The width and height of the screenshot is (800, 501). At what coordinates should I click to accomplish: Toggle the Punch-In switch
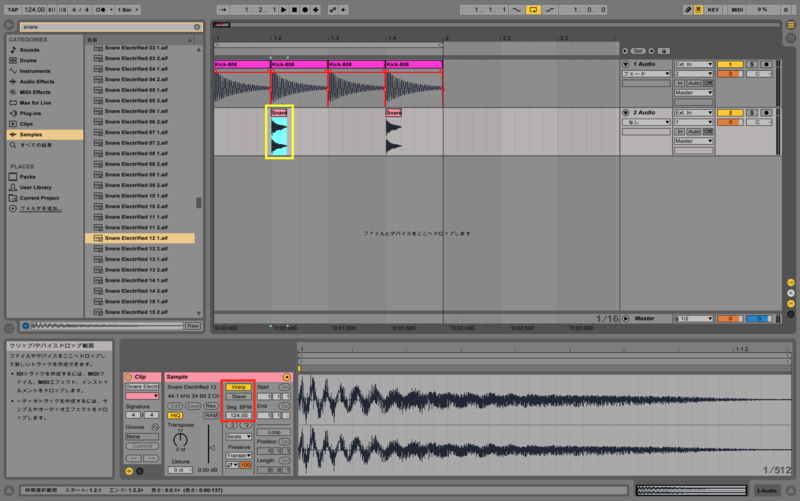(517, 10)
